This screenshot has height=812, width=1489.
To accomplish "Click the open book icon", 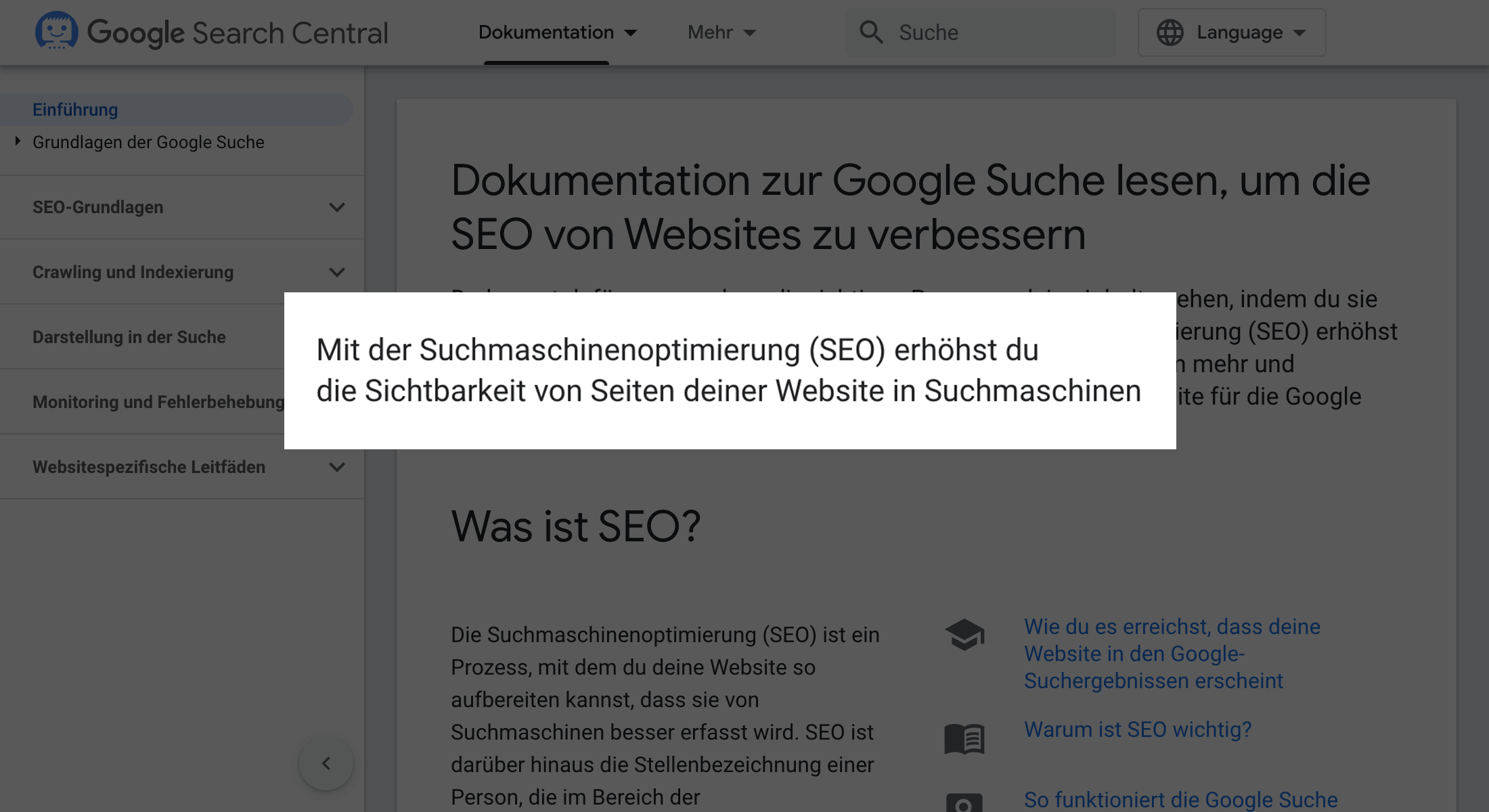I will tap(964, 738).
